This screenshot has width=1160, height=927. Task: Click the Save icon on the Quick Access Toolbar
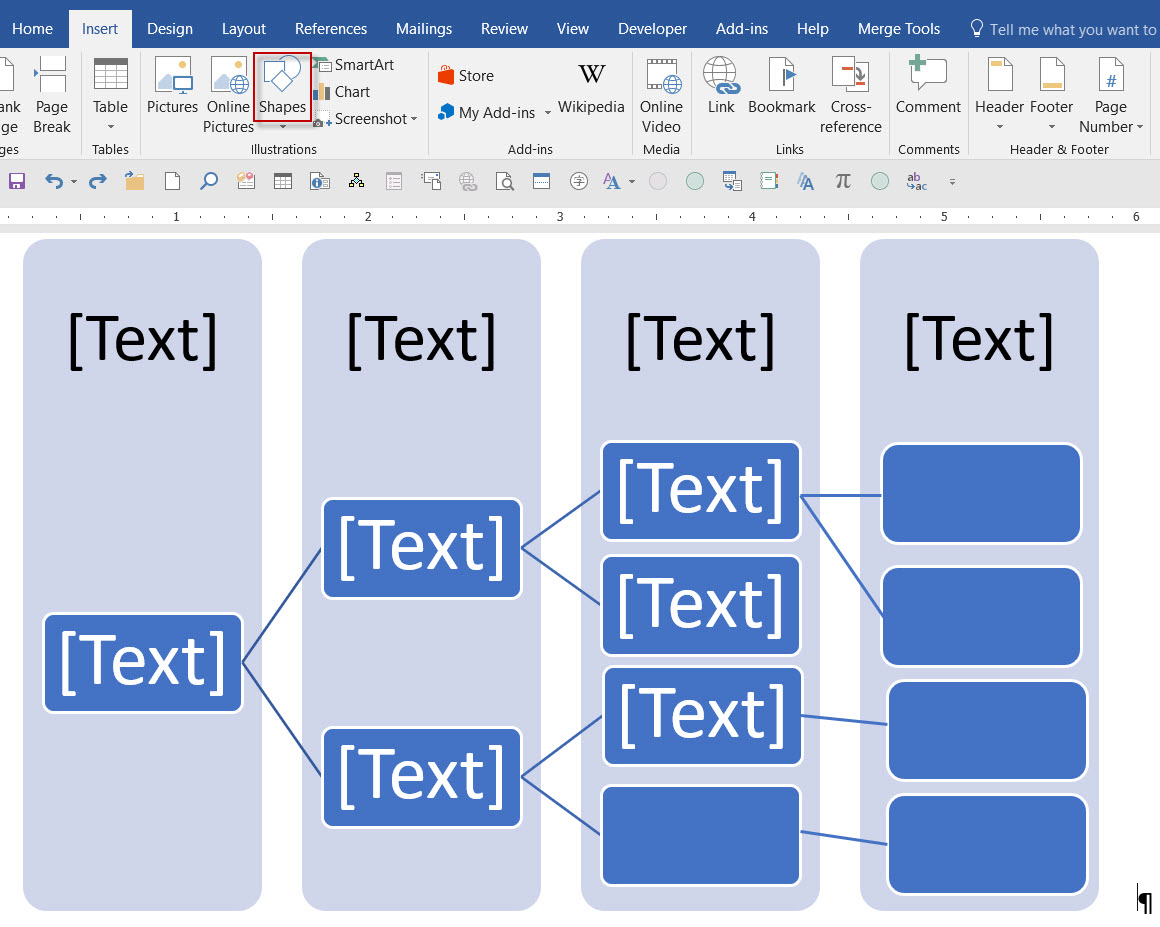(17, 181)
